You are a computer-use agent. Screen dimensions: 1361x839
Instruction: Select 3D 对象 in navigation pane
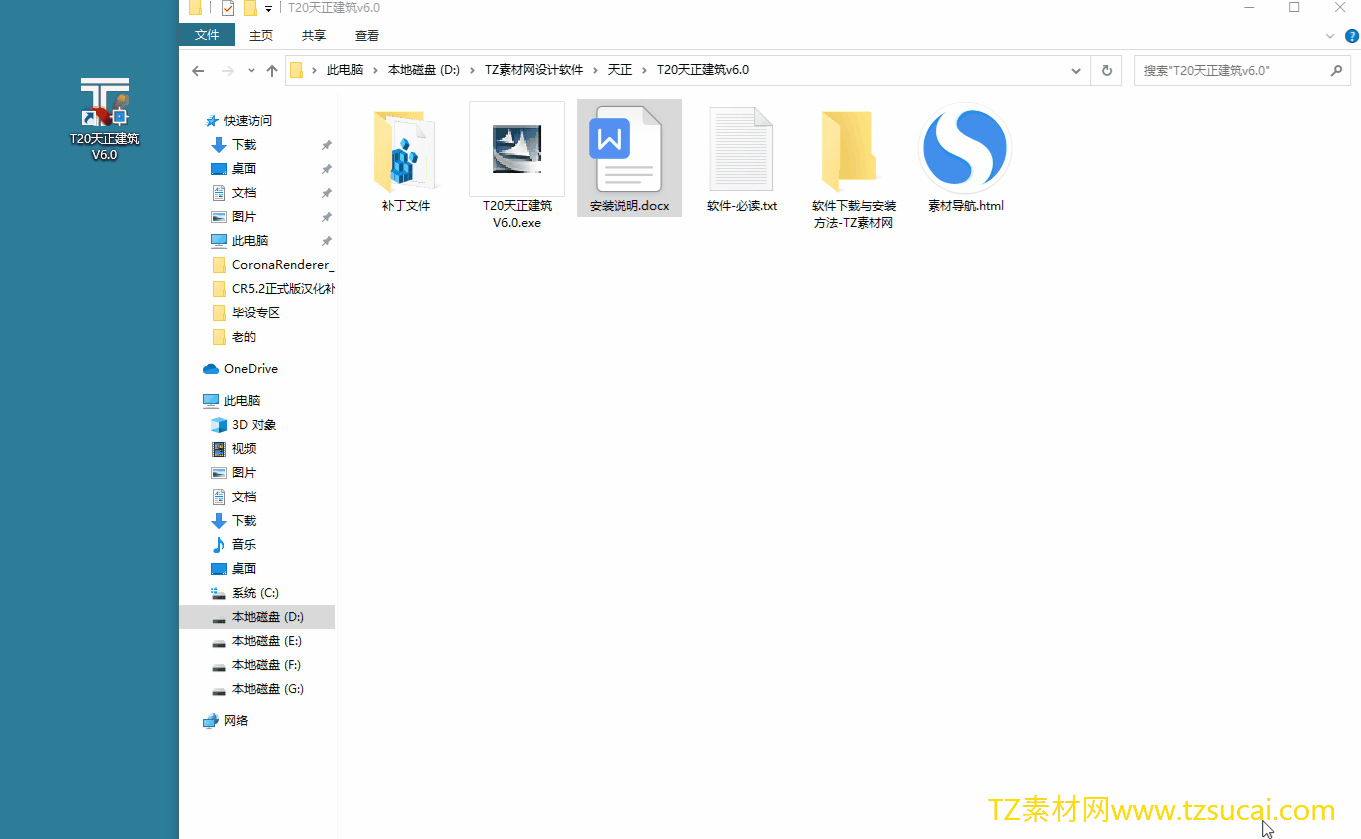click(x=243, y=425)
